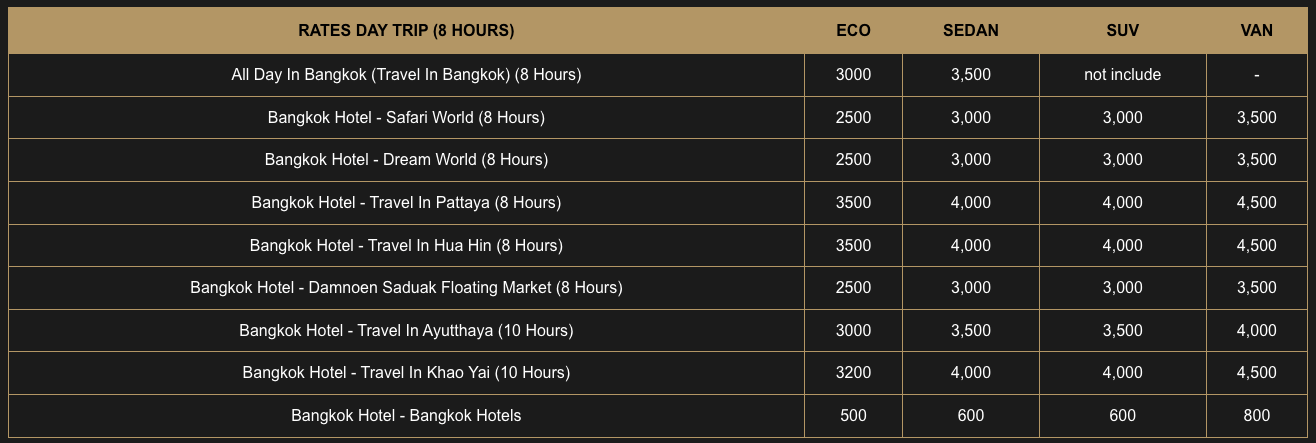Click the VAN column header
The width and height of the screenshot is (1316, 443).
coord(1256,30)
